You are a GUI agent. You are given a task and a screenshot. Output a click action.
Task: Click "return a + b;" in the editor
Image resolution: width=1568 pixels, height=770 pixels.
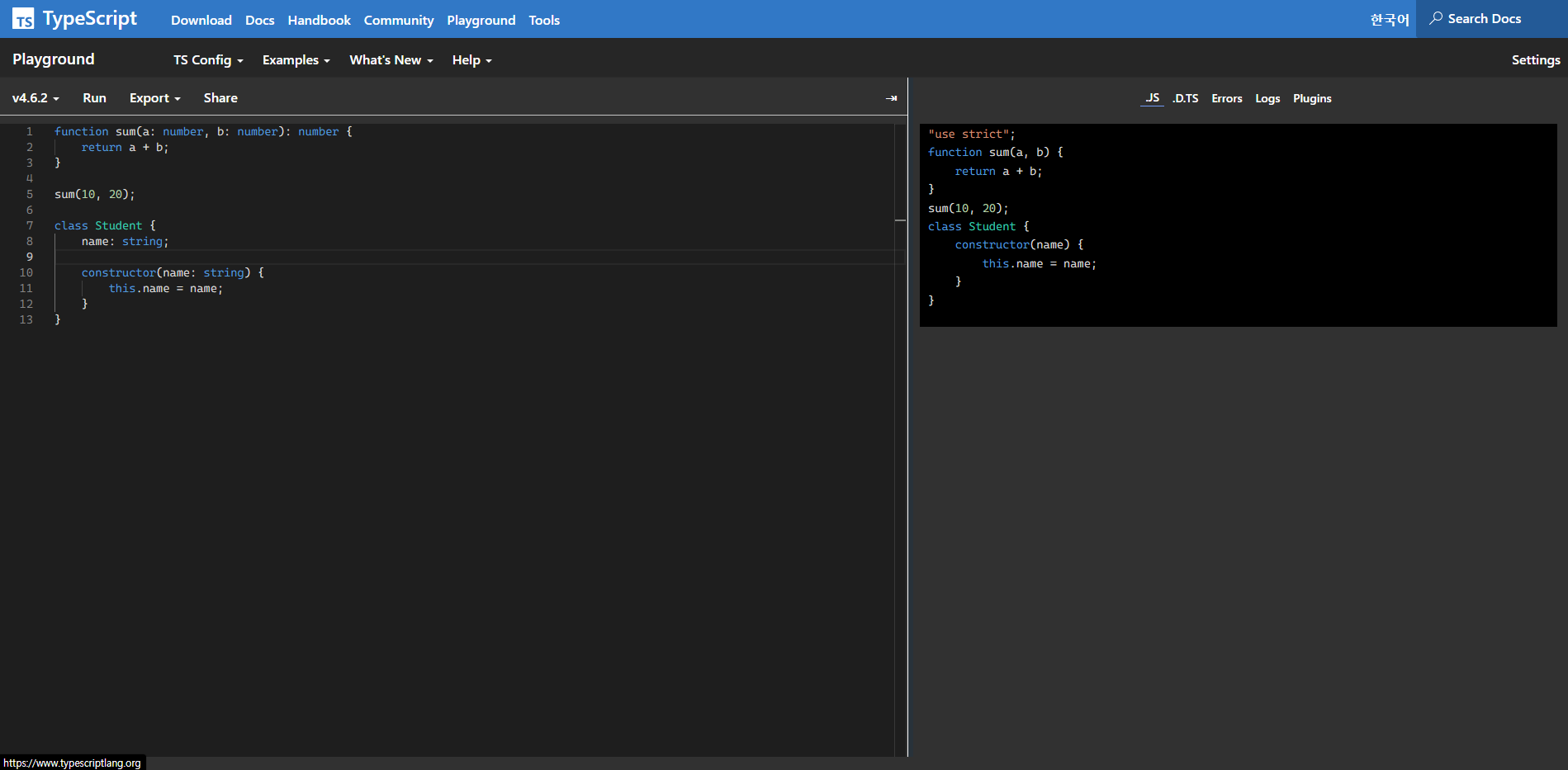pos(125,147)
